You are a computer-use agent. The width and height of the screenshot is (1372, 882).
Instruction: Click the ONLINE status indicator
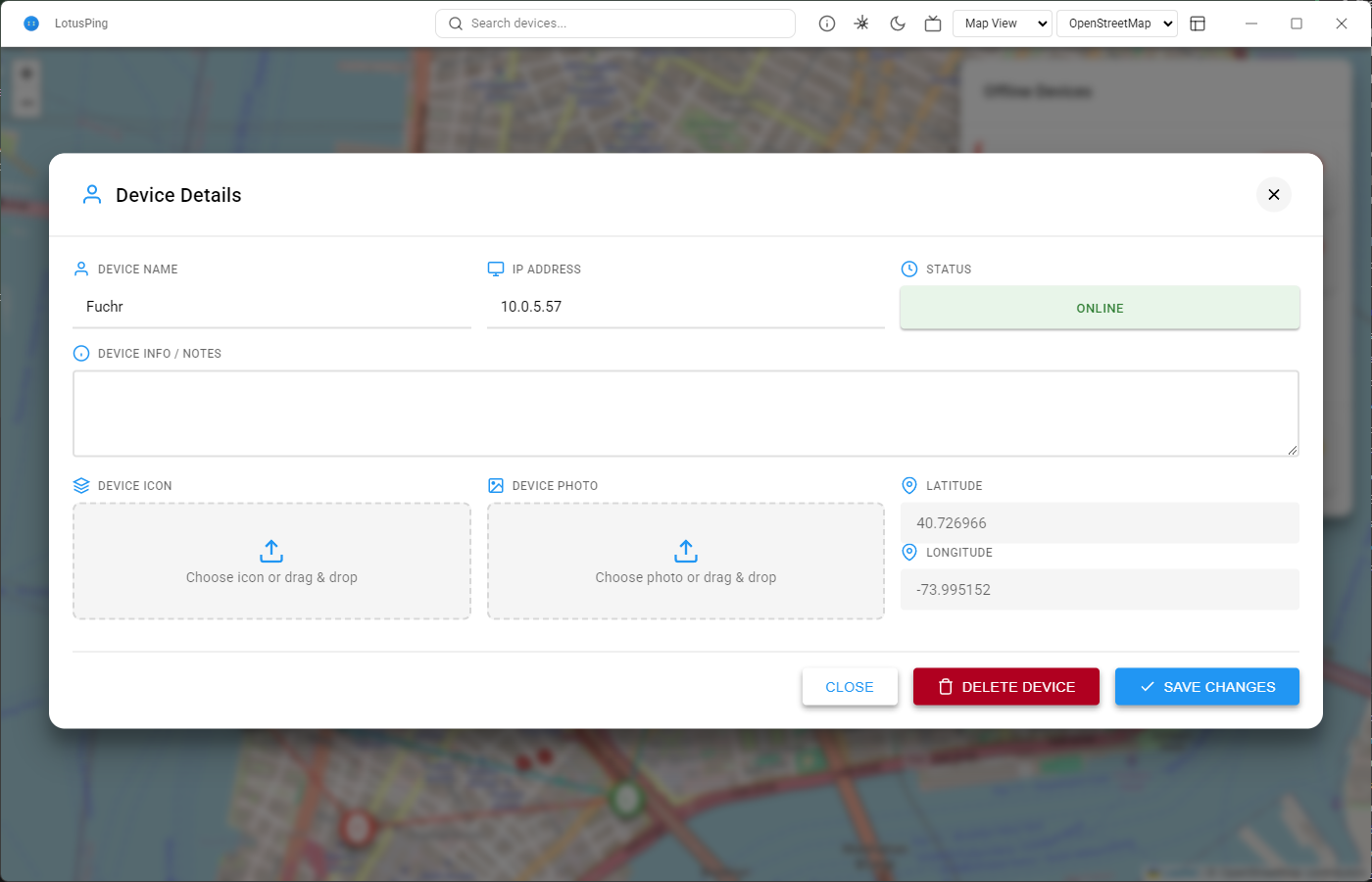(1100, 308)
